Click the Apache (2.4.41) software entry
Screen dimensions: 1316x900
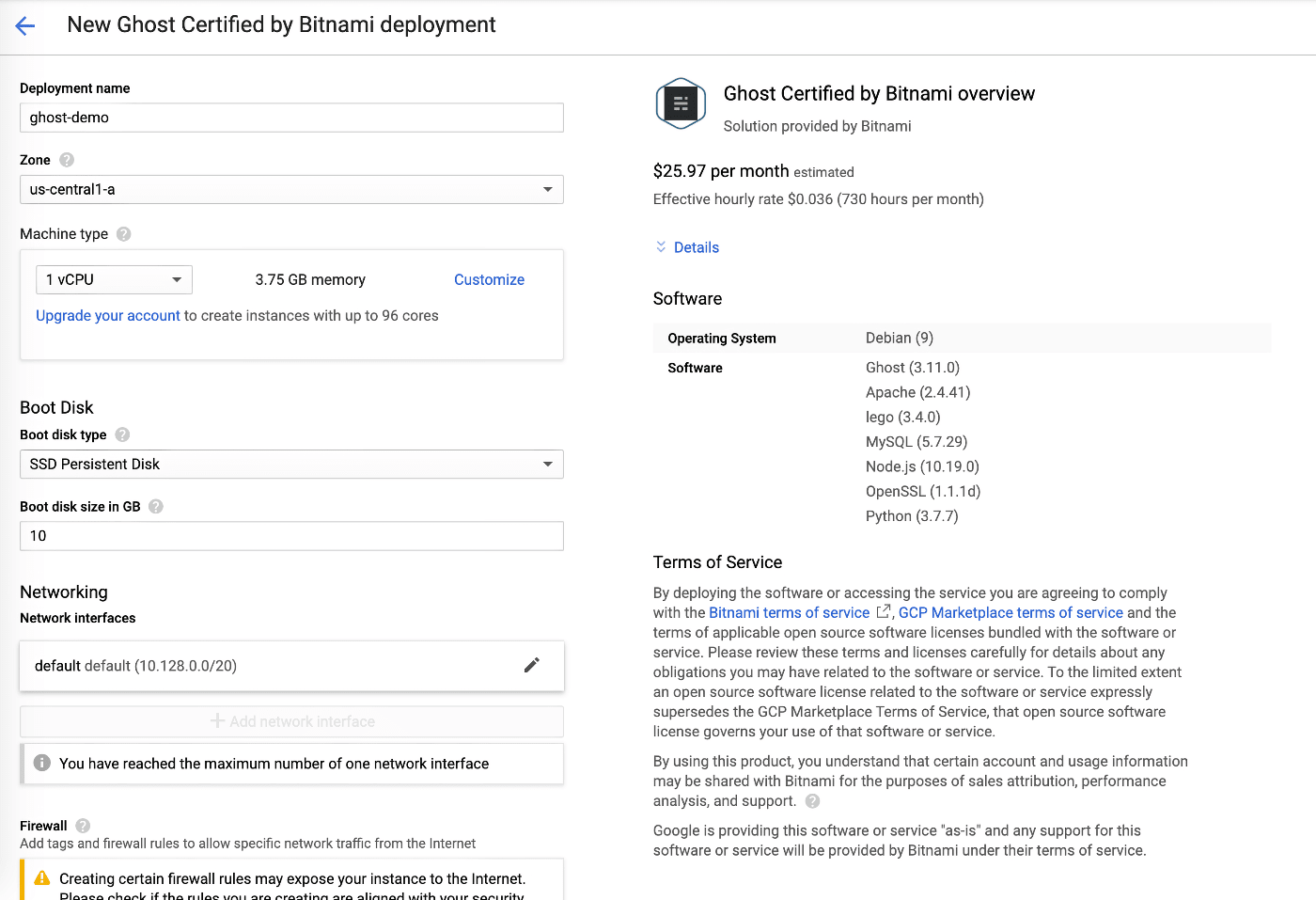[x=918, y=392]
